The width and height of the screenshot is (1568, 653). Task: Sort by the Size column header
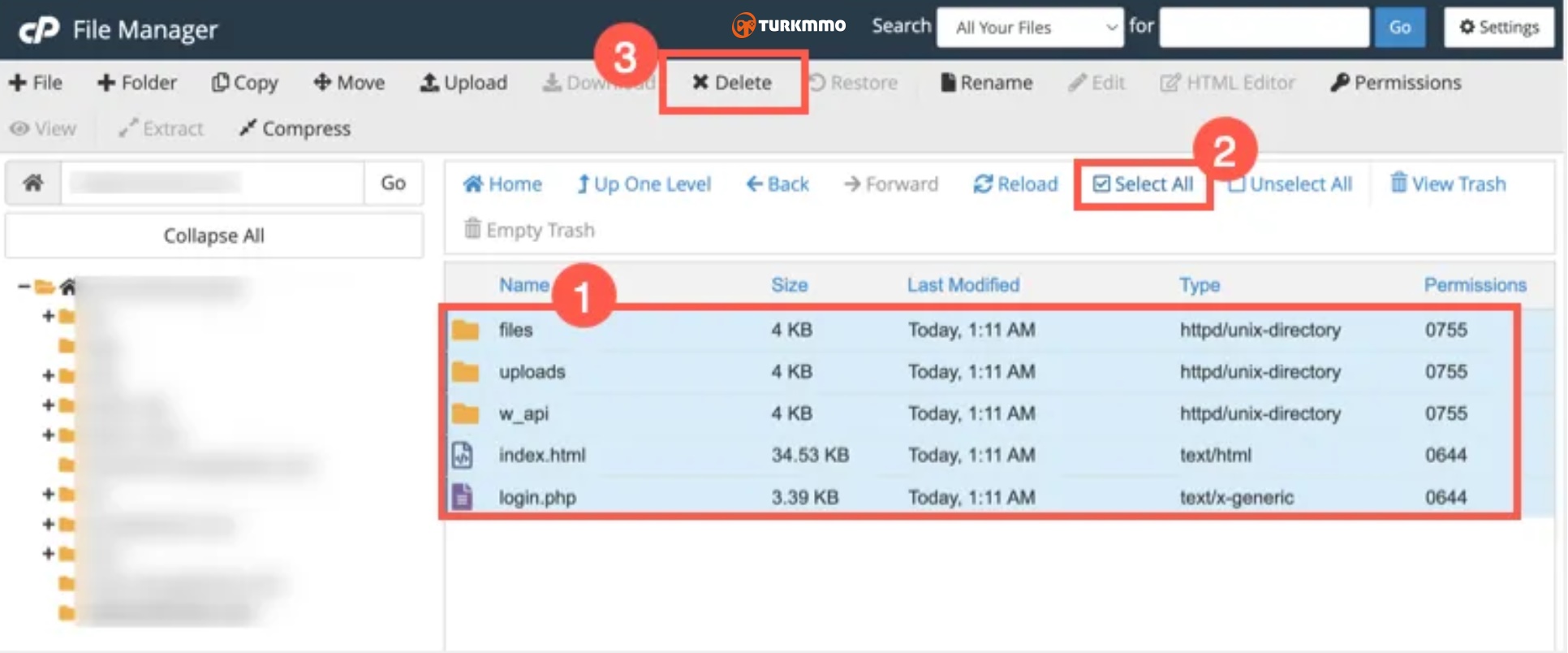pos(789,285)
